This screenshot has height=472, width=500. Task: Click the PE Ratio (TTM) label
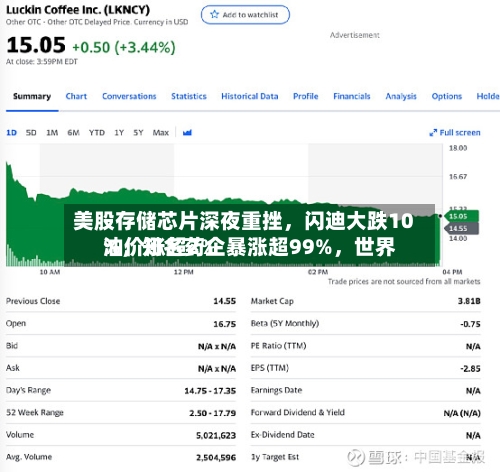pyautogui.click(x=278, y=346)
